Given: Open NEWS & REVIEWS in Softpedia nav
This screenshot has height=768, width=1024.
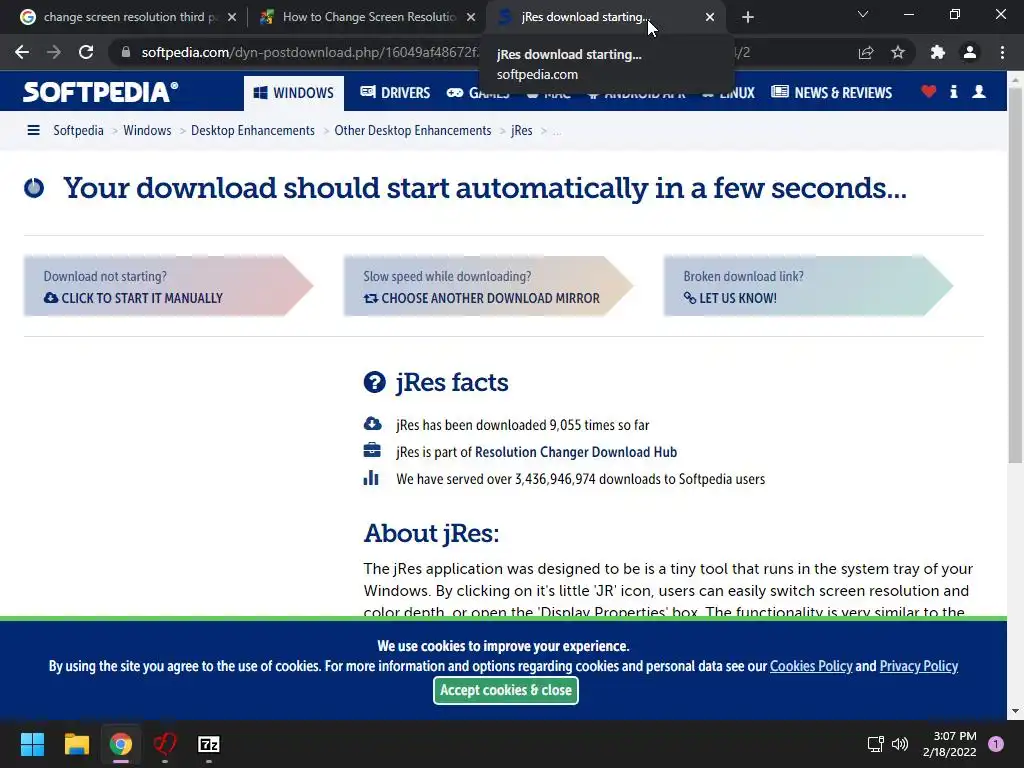Looking at the screenshot, I should (x=831, y=93).
